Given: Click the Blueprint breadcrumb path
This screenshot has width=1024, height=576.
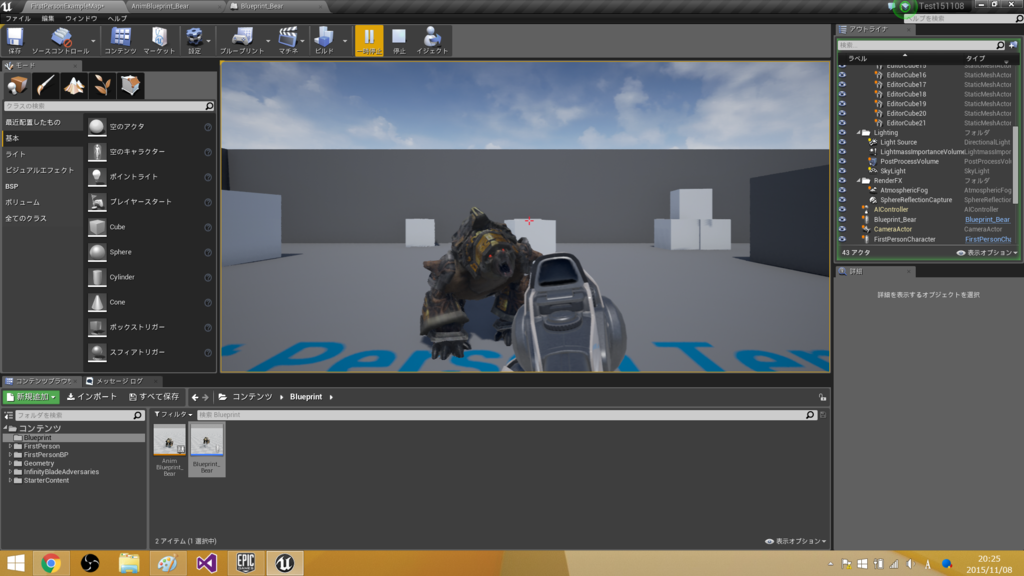Looking at the screenshot, I should (x=306, y=397).
